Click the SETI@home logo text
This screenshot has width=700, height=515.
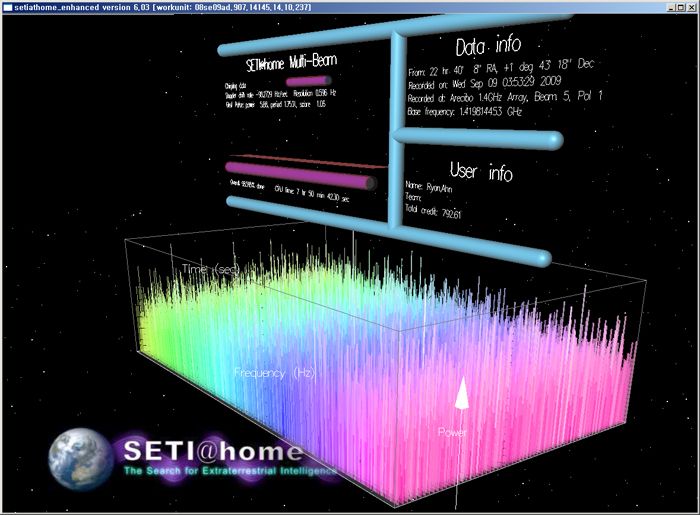coord(212,451)
